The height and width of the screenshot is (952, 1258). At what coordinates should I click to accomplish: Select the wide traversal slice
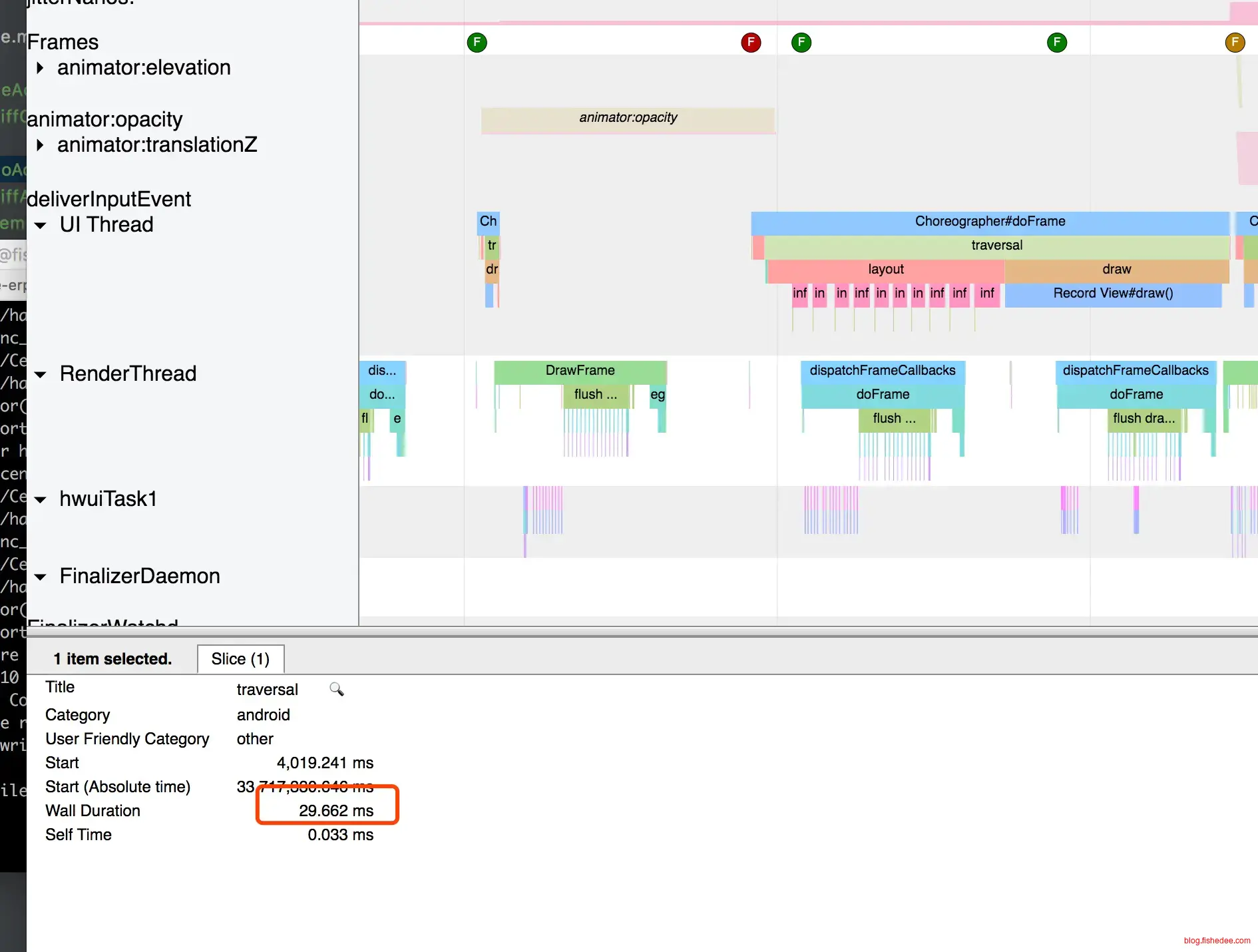[x=996, y=246]
